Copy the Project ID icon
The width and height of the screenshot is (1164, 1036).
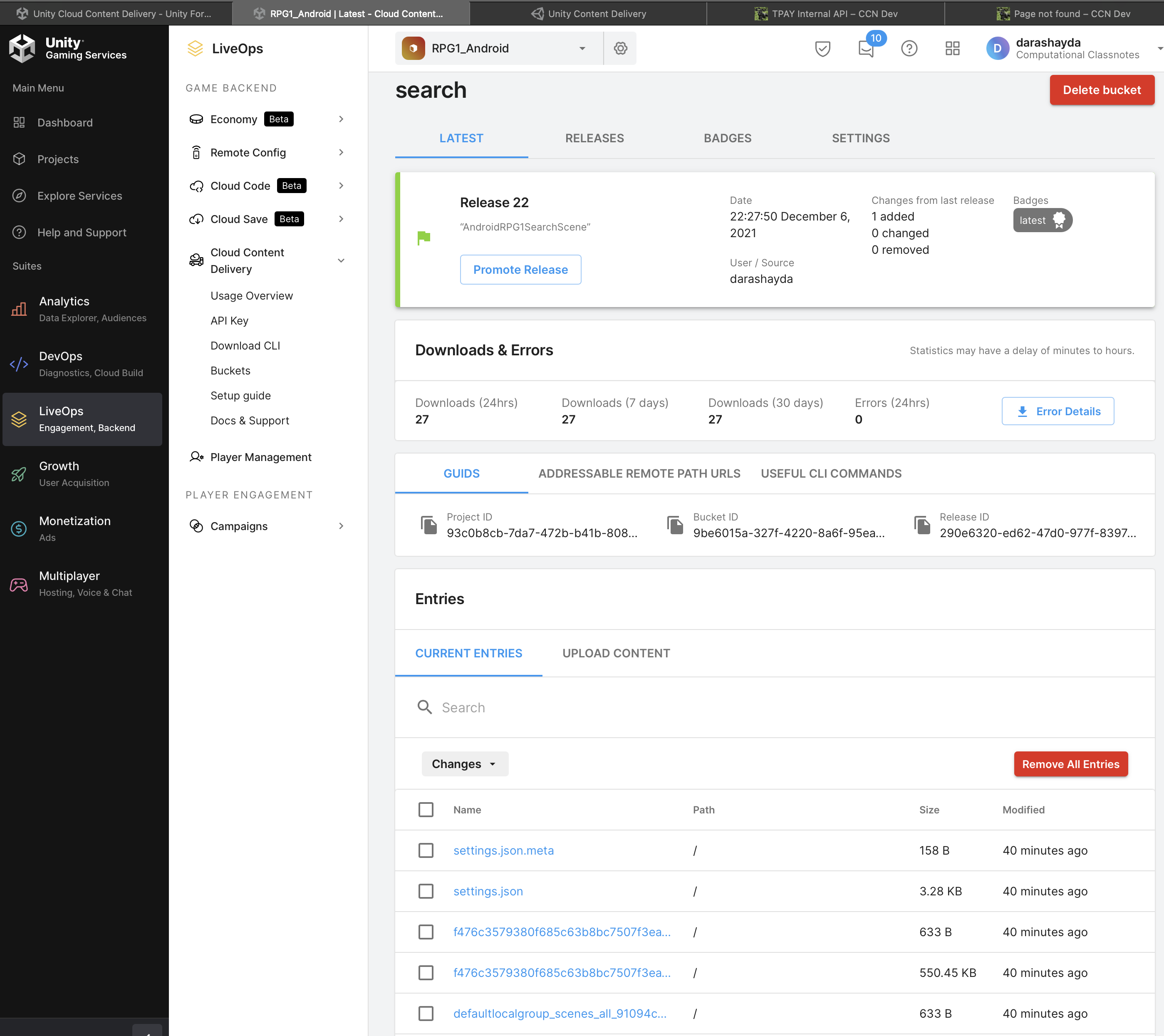click(429, 525)
